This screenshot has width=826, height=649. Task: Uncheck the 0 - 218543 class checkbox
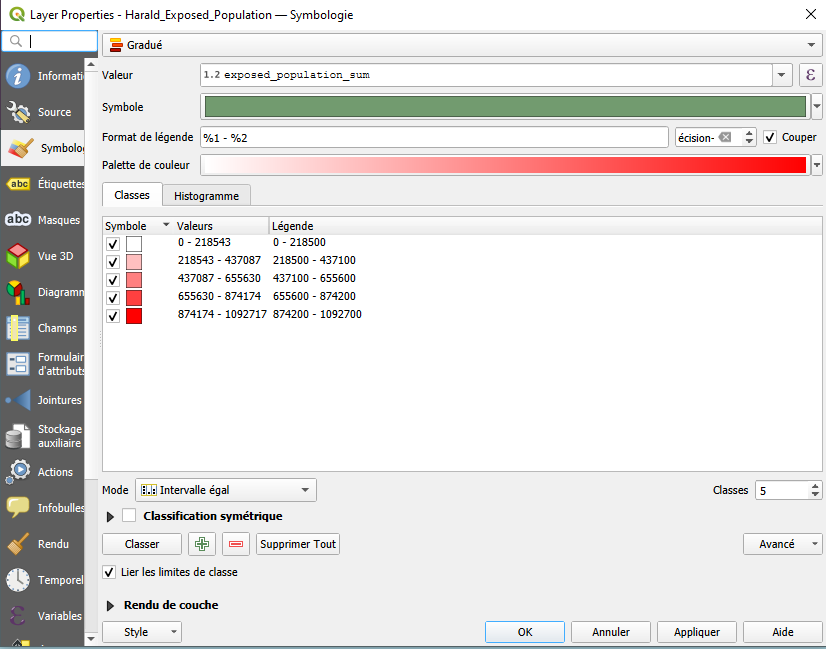(x=113, y=243)
